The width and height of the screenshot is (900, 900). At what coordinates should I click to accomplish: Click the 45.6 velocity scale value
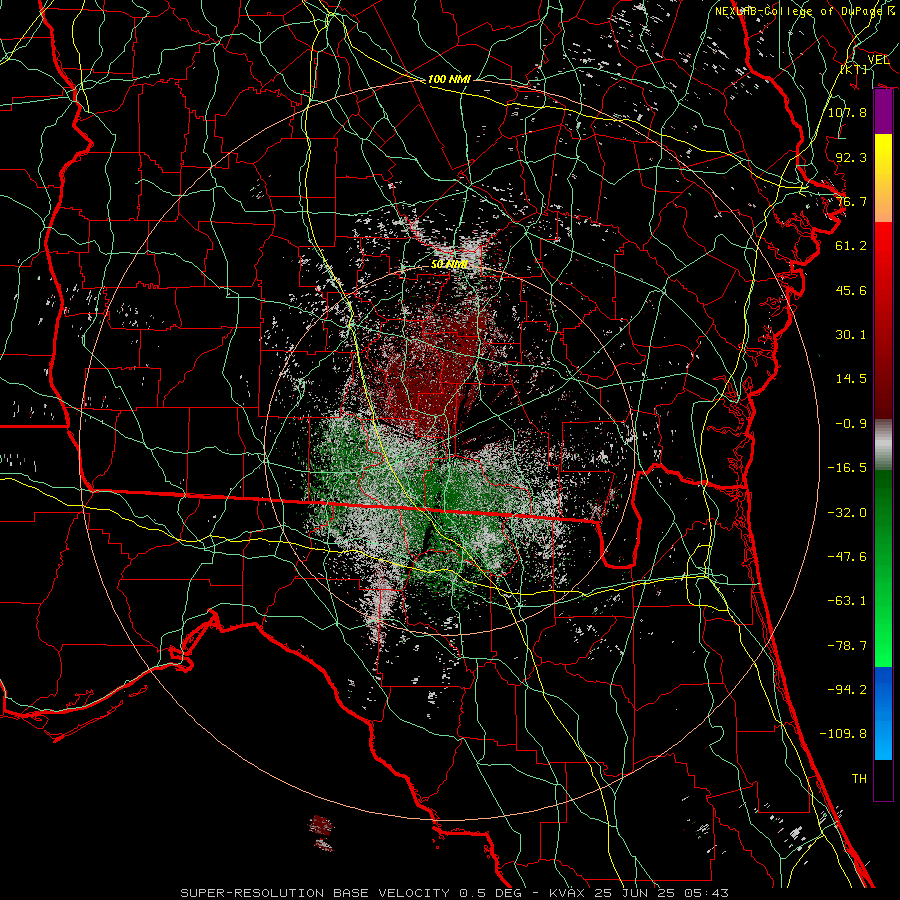(x=851, y=290)
